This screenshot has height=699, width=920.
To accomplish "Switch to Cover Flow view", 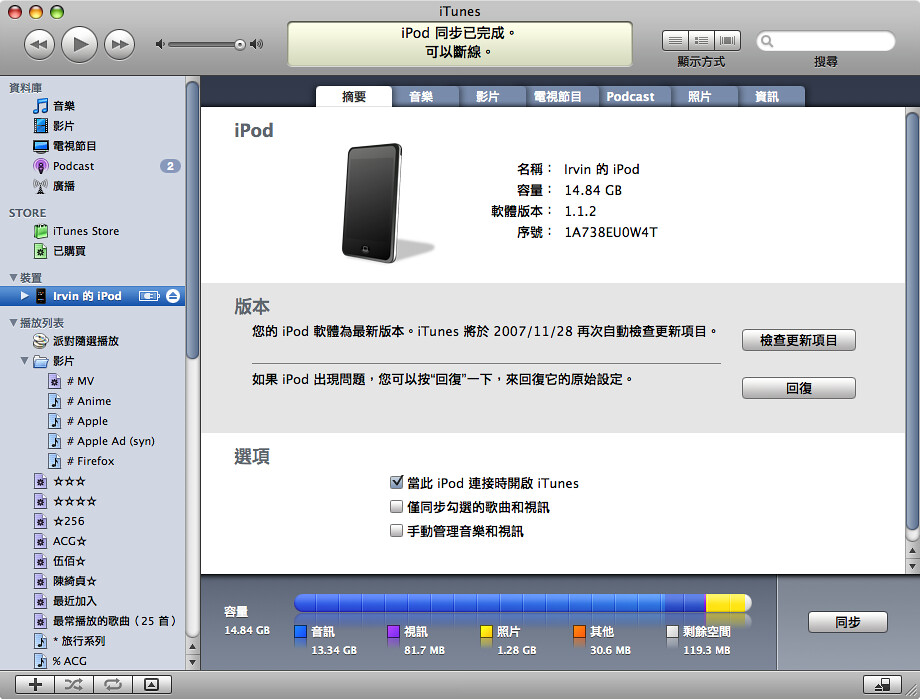I will tap(727, 41).
